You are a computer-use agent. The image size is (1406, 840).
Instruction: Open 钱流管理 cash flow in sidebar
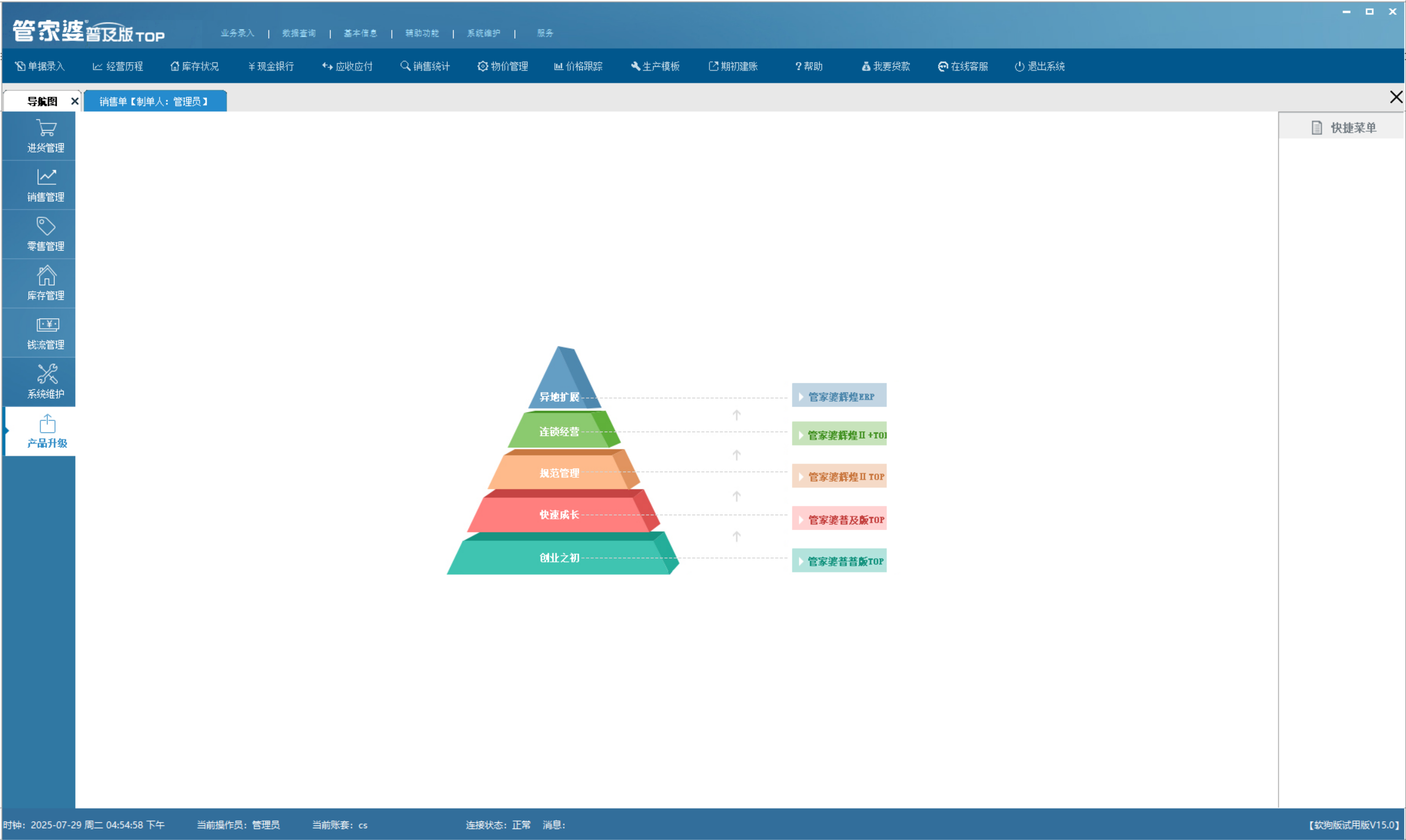pos(39,333)
